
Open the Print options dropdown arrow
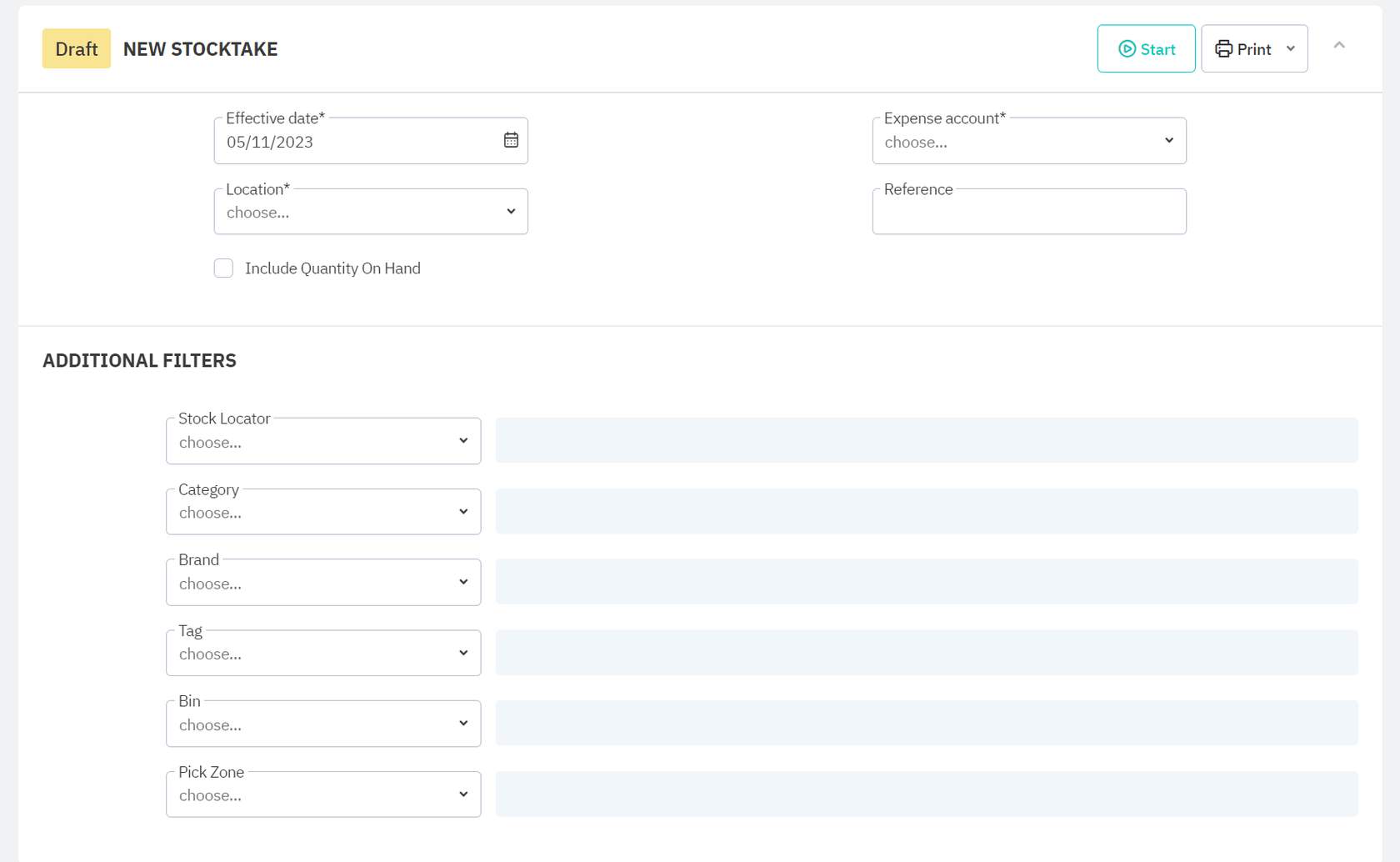[x=1291, y=49]
